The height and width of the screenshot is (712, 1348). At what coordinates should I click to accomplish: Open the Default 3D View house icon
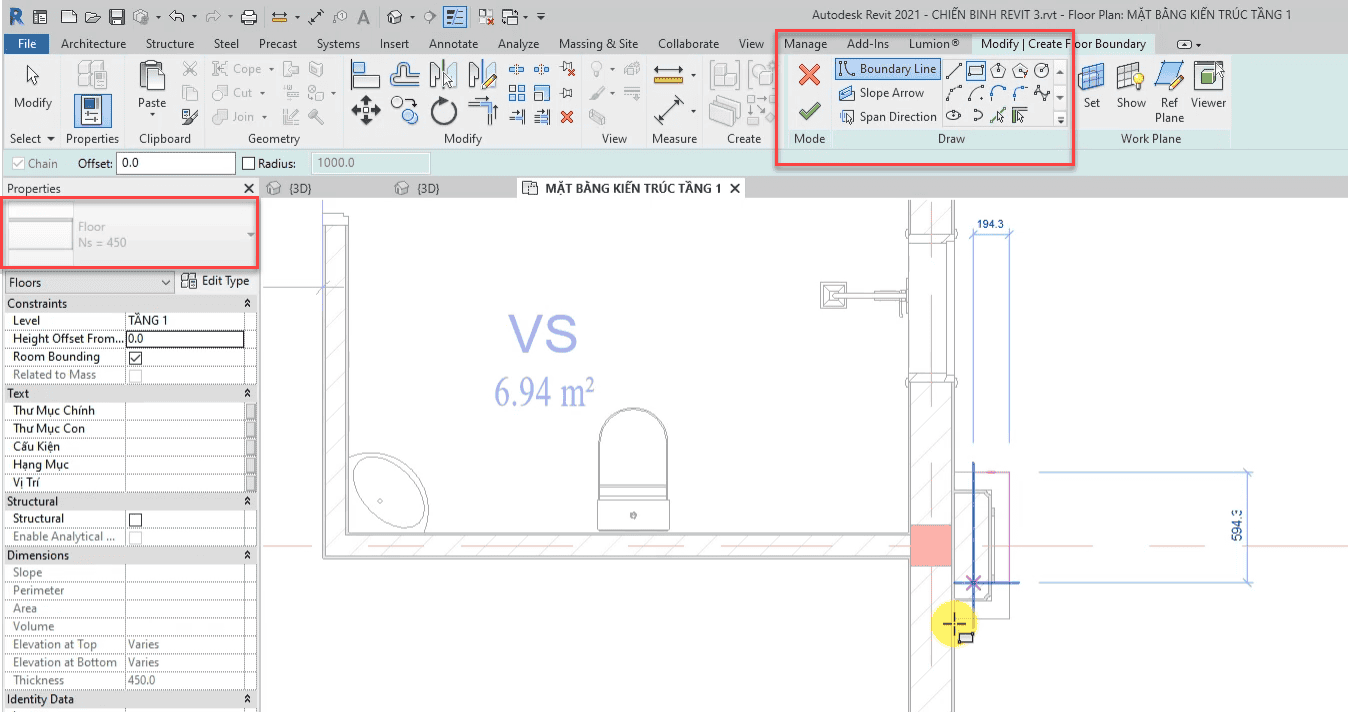[x=395, y=17]
